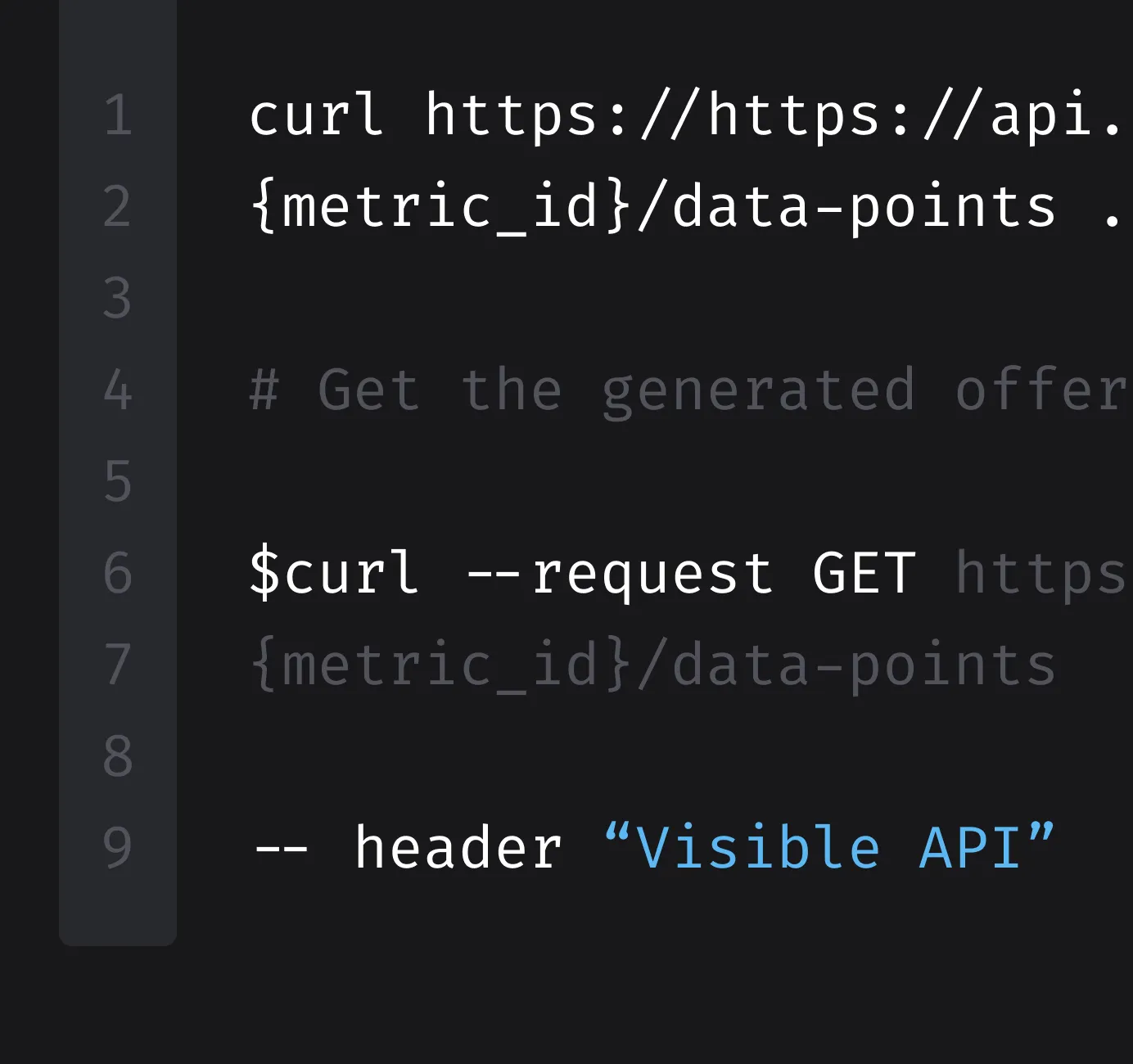Screen dimensions: 1133x1064
Task: Click line number 1 in the gutter
Action: click(118, 115)
